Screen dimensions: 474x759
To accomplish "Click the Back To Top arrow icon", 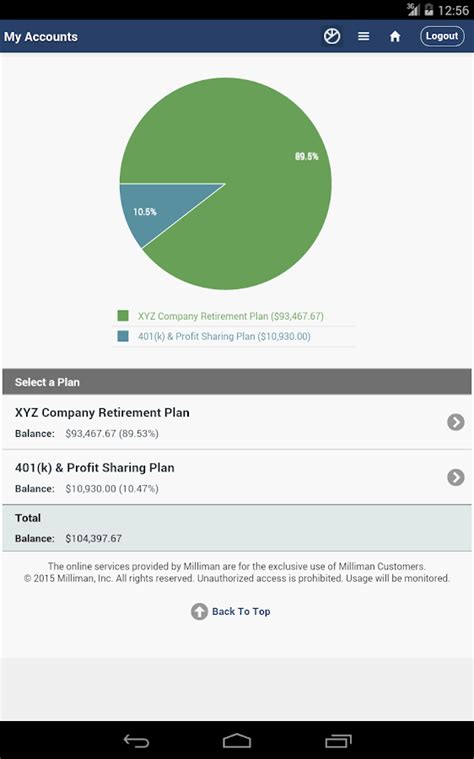I will tap(199, 611).
